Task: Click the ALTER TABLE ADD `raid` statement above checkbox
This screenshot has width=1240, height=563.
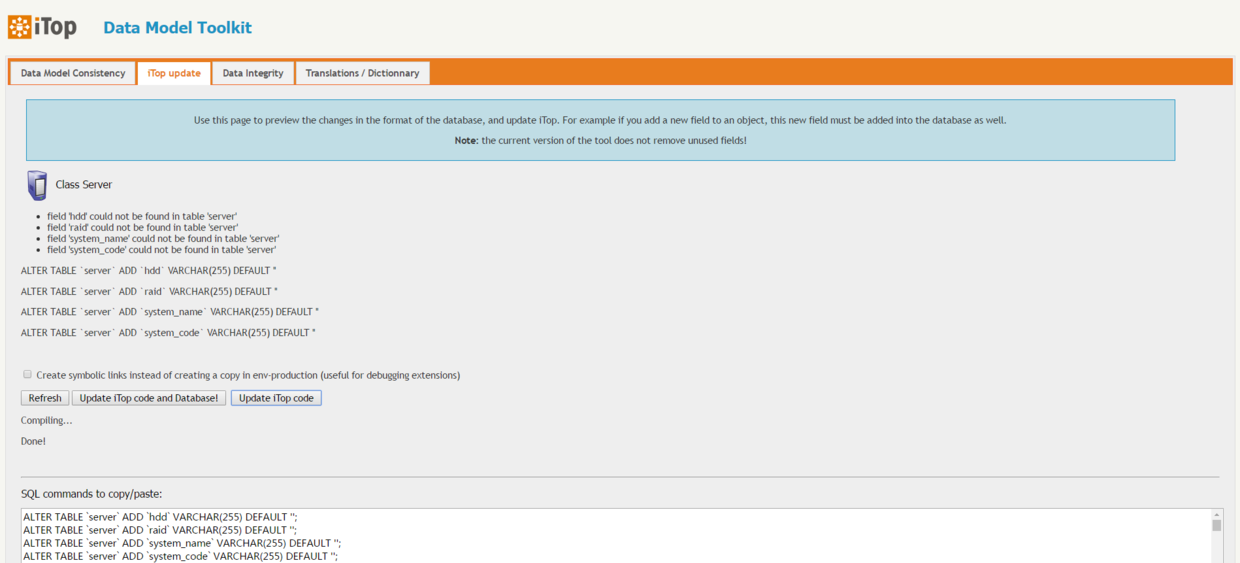Action: [x=149, y=292]
